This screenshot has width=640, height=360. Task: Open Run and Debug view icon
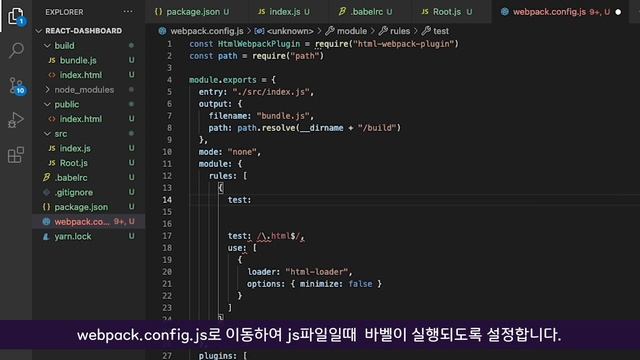pyautogui.click(x=16, y=120)
